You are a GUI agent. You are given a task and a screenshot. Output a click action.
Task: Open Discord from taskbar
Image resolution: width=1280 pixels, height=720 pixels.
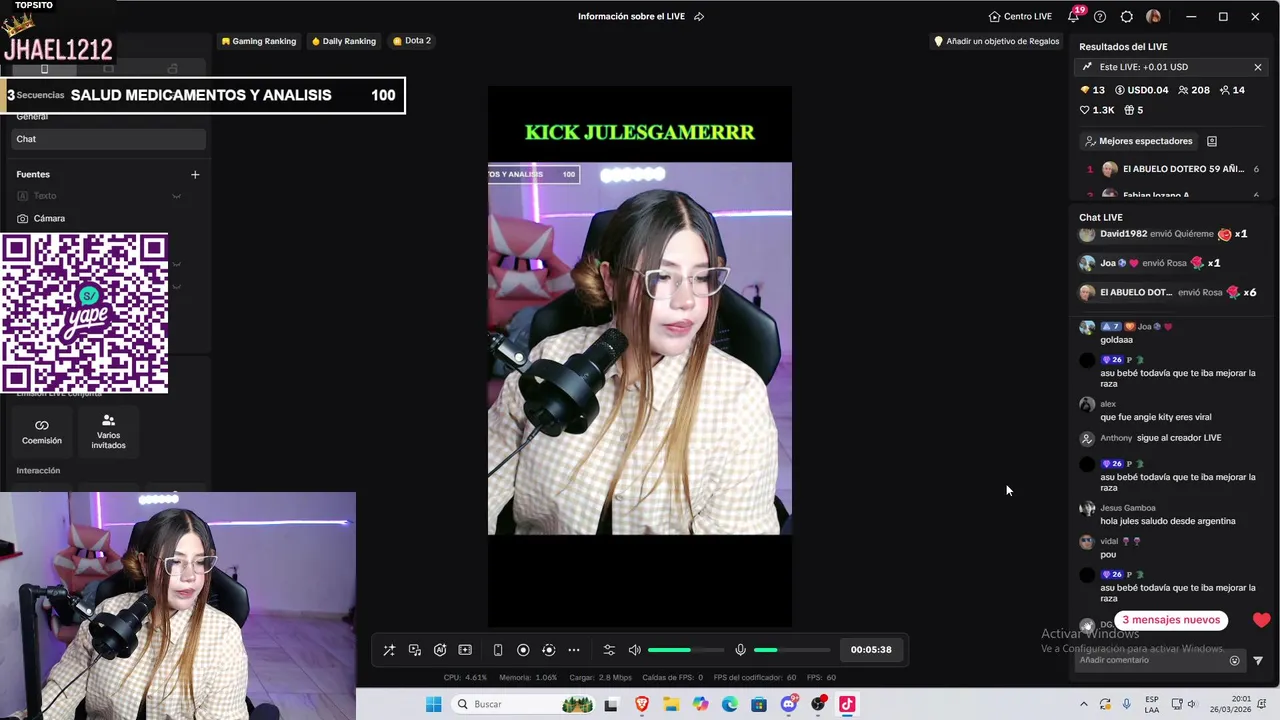pyautogui.click(x=789, y=704)
